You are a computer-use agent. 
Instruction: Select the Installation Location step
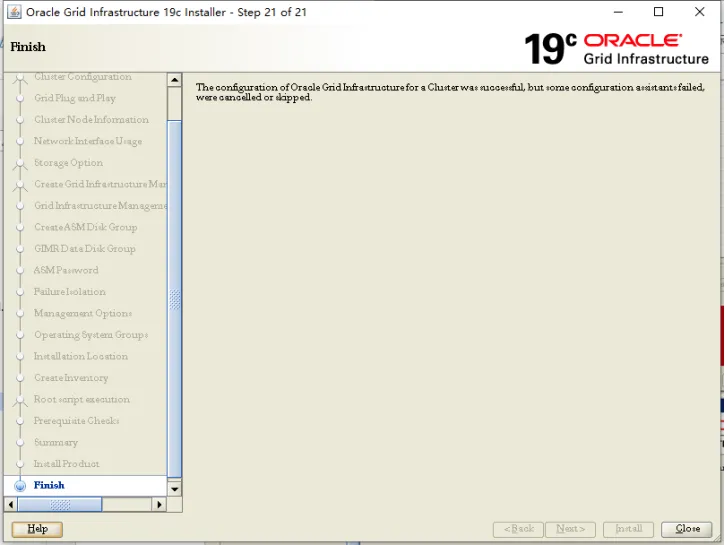(x=81, y=356)
